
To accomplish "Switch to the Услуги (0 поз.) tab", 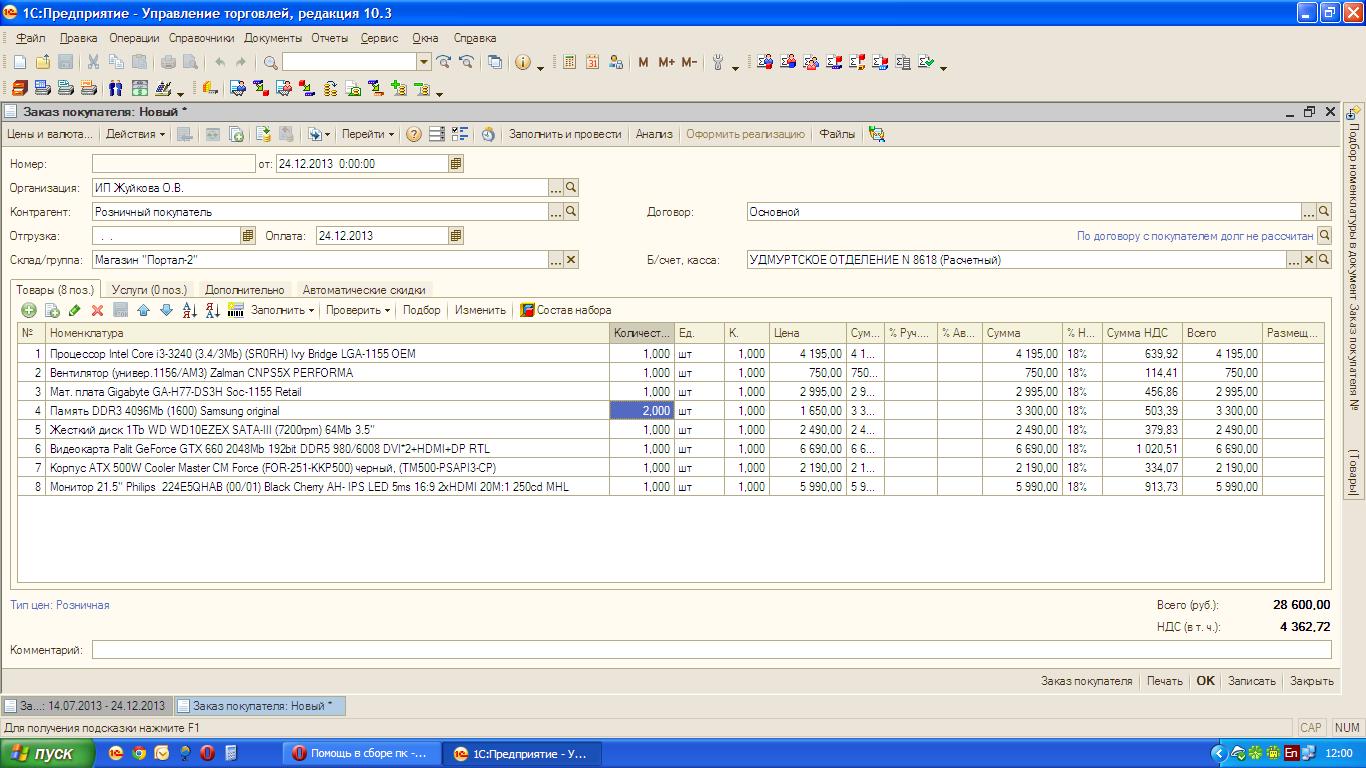I will click(149, 290).
